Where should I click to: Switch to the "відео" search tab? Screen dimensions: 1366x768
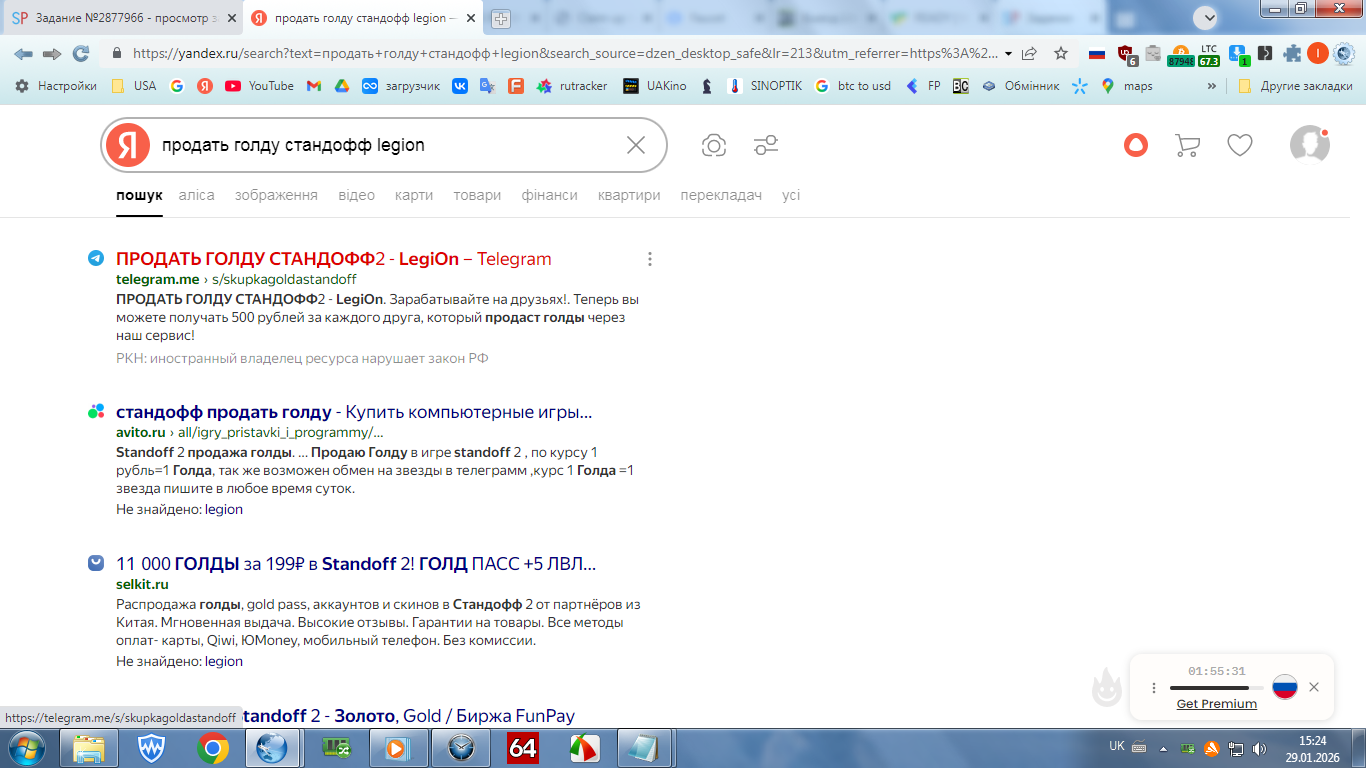tap(357, 195)
